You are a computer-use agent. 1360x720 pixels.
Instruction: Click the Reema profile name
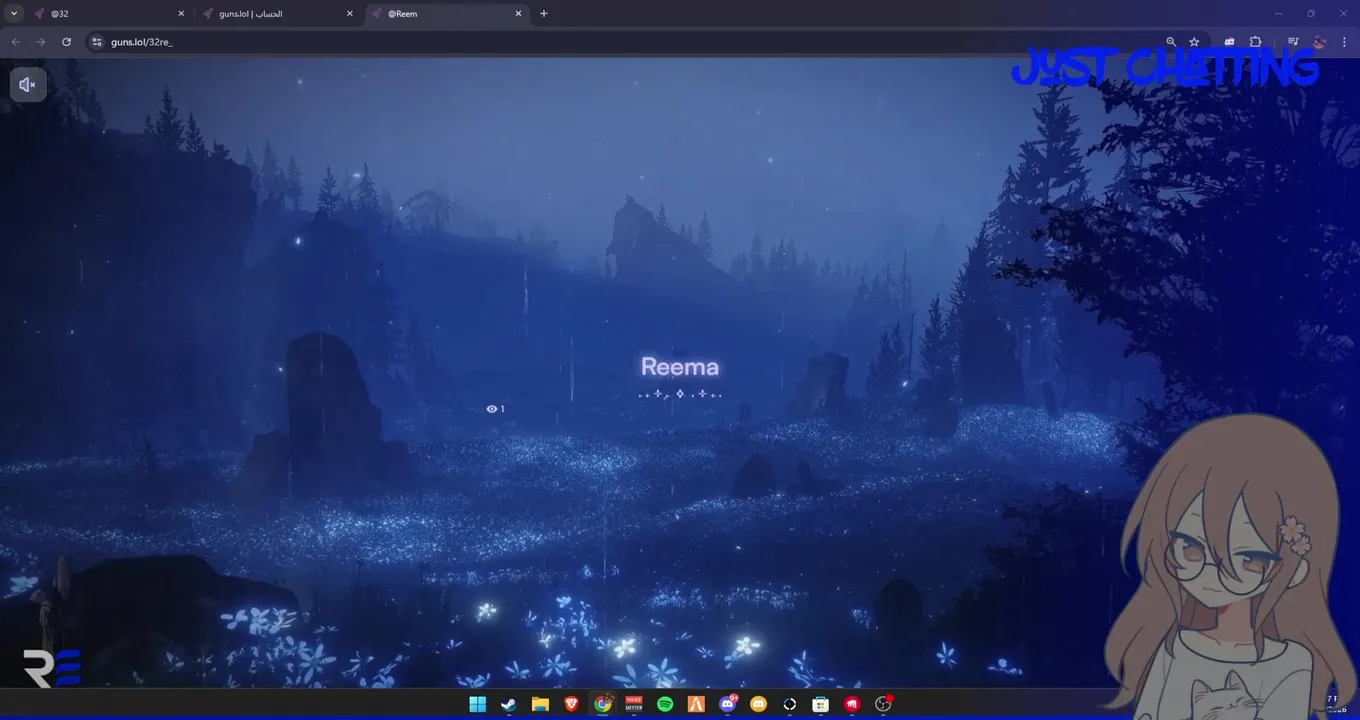tap(680, 367)
